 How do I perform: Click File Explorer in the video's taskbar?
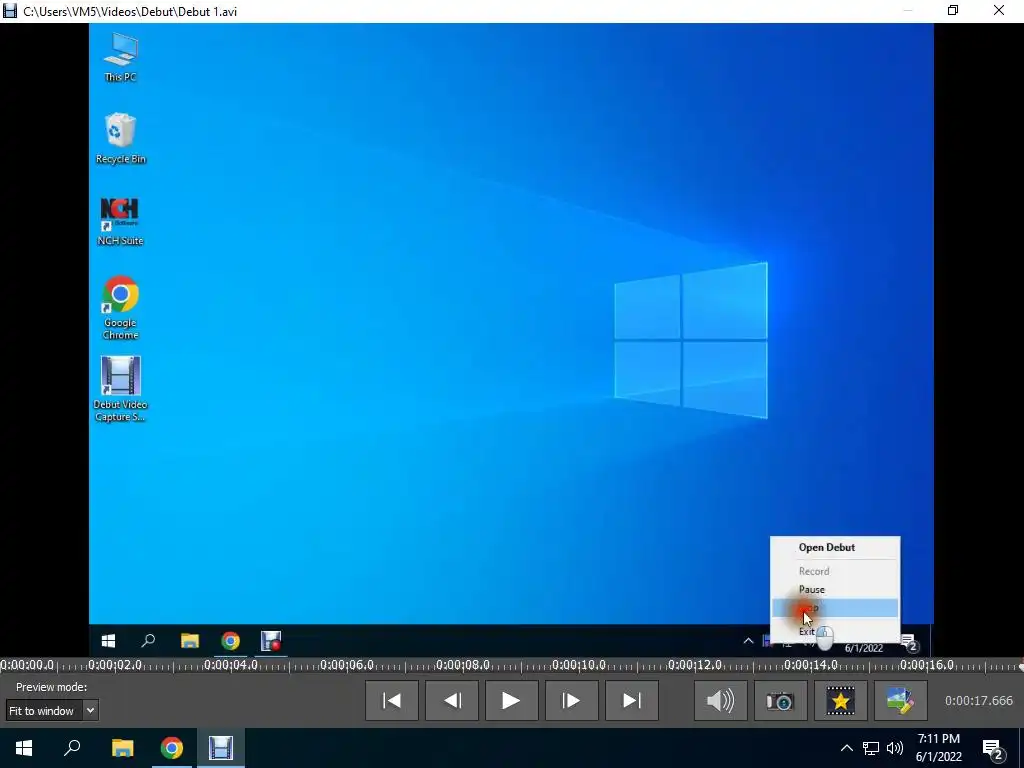coord(189,641)
